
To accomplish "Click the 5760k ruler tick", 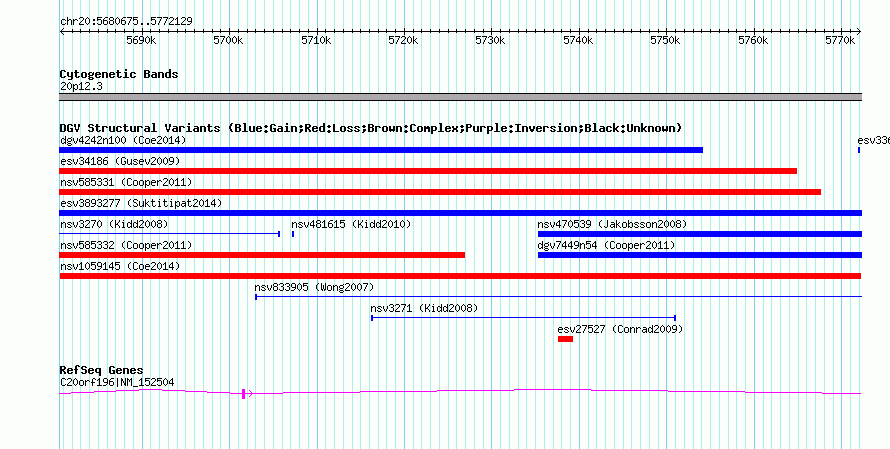I will click(x=753, y=40).
